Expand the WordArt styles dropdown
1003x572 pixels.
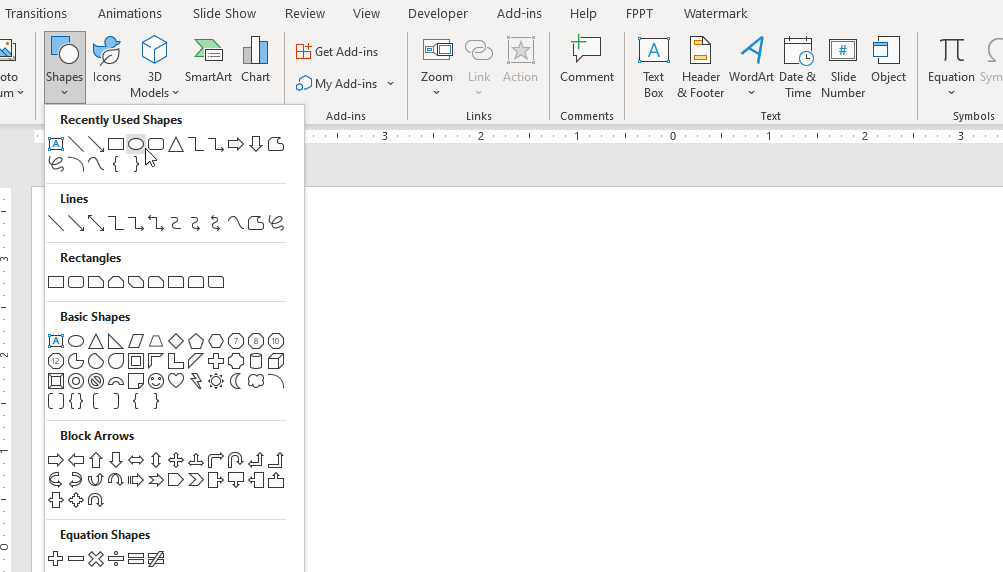[x=751, y=93]
